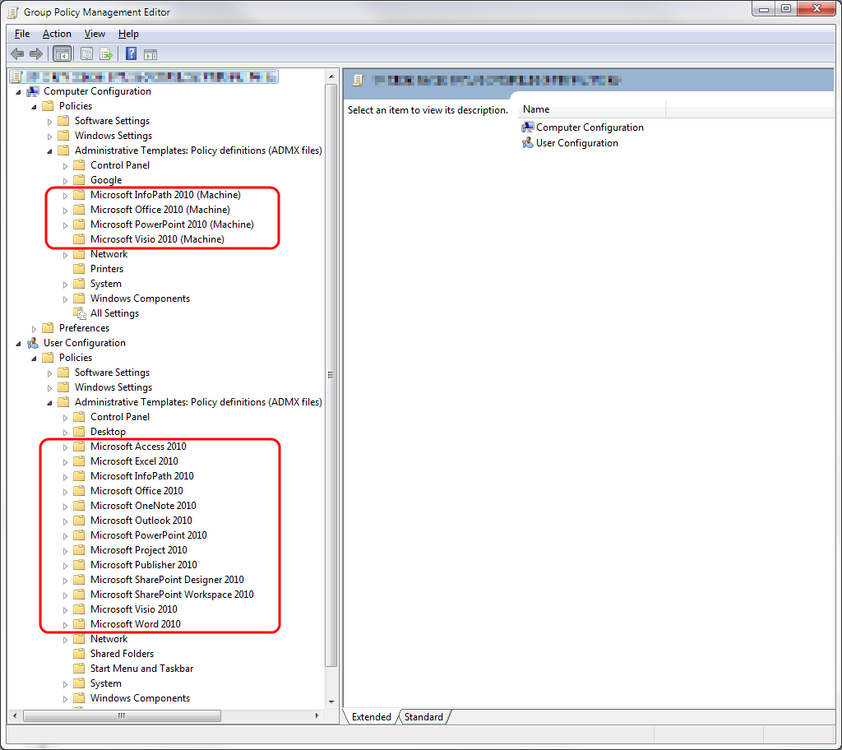Click the Google folder icon

(79, 180)
